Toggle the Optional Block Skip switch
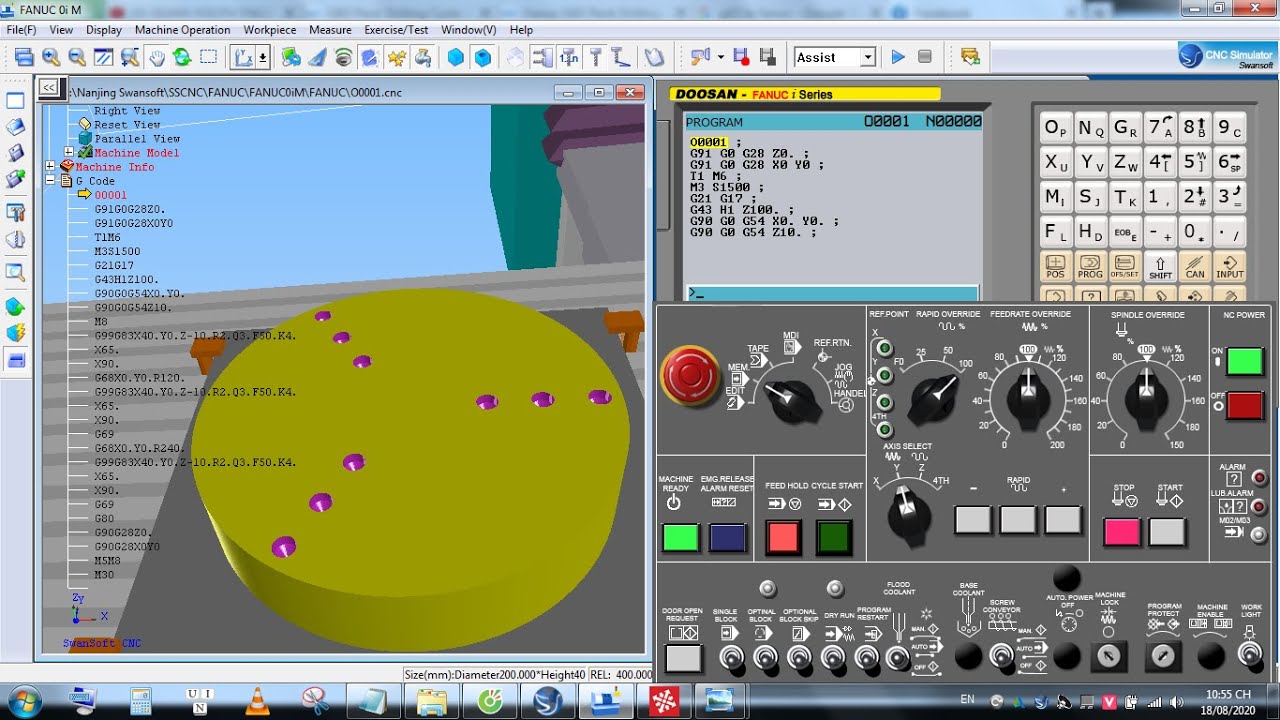The width and height of the screenshot is (1280, 720). click(x=799, y=657)
